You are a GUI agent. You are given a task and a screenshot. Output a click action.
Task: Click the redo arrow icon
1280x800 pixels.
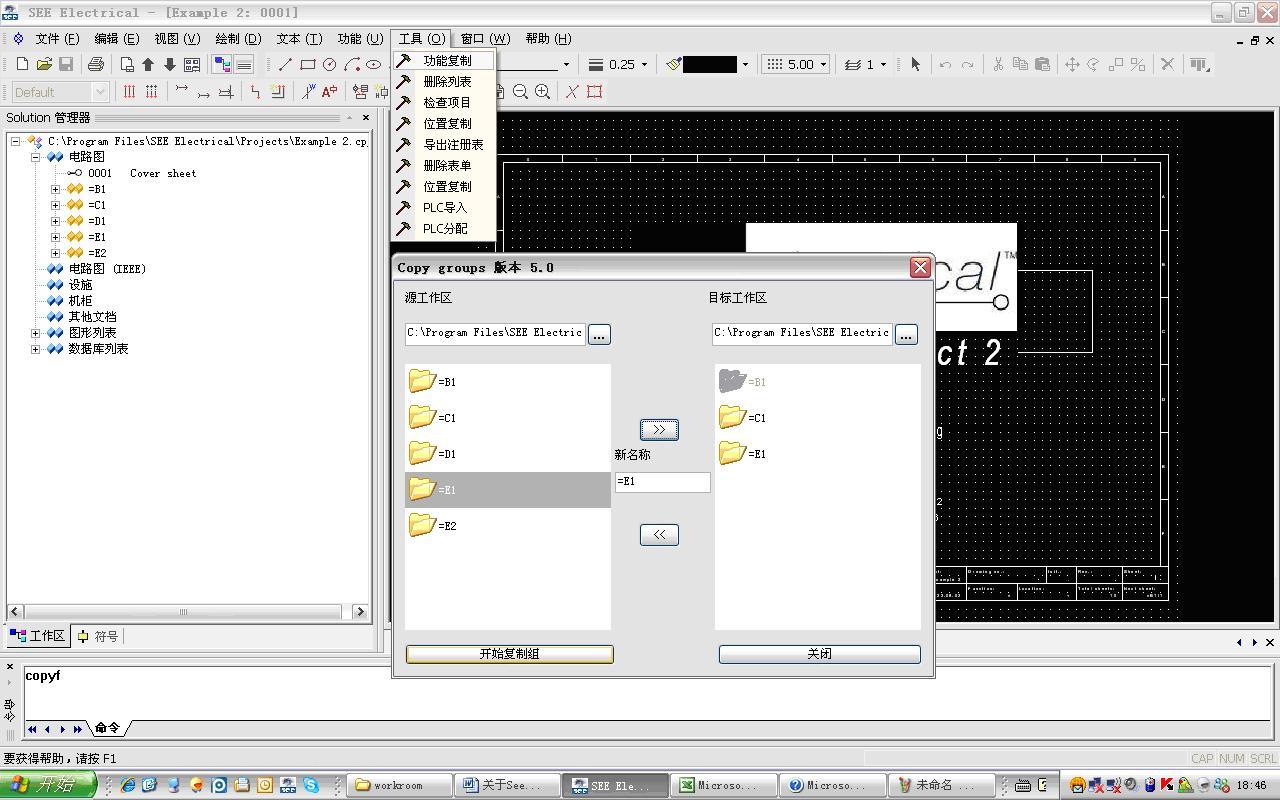click(967, 64)
